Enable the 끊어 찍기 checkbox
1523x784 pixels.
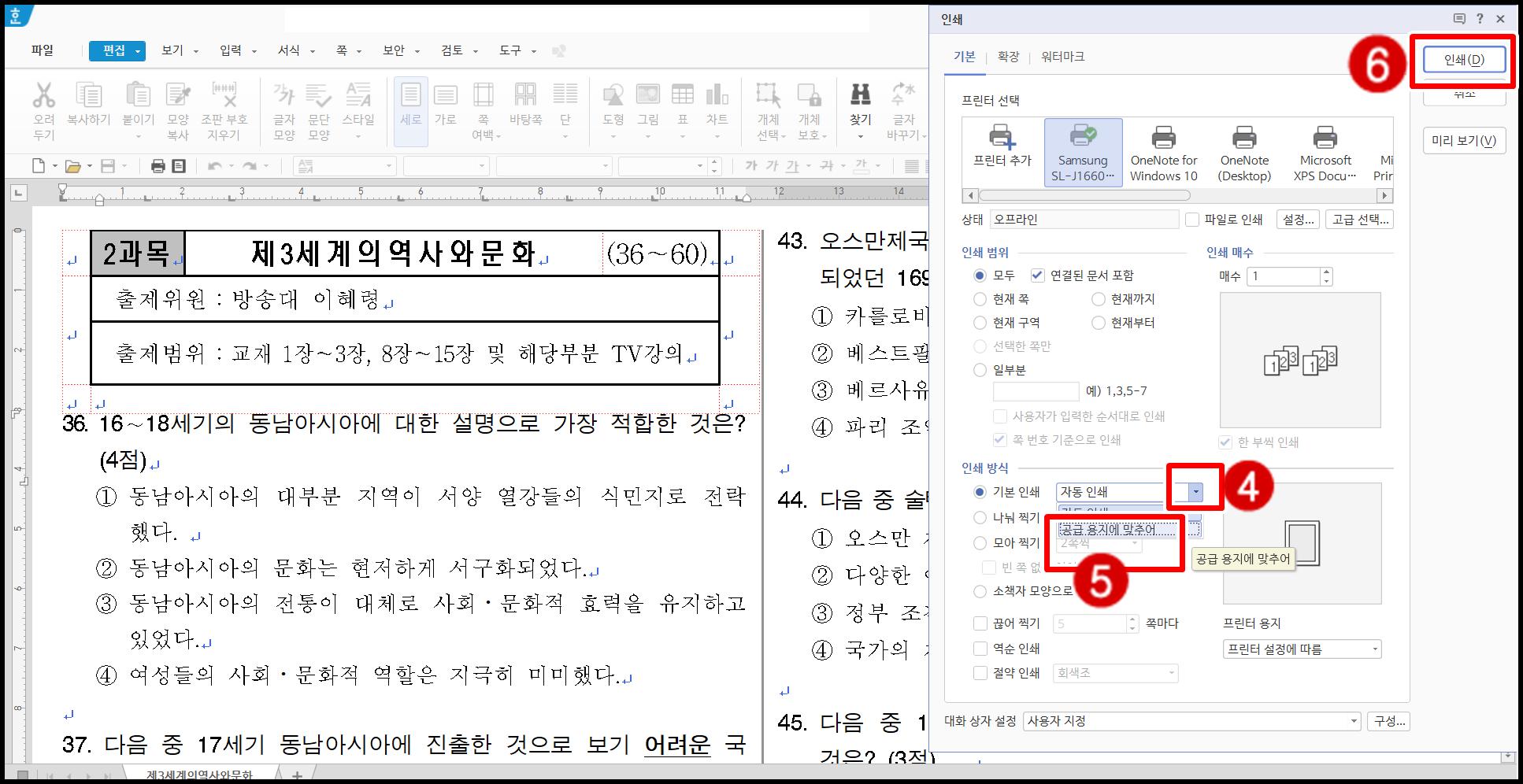pos(980,623)
